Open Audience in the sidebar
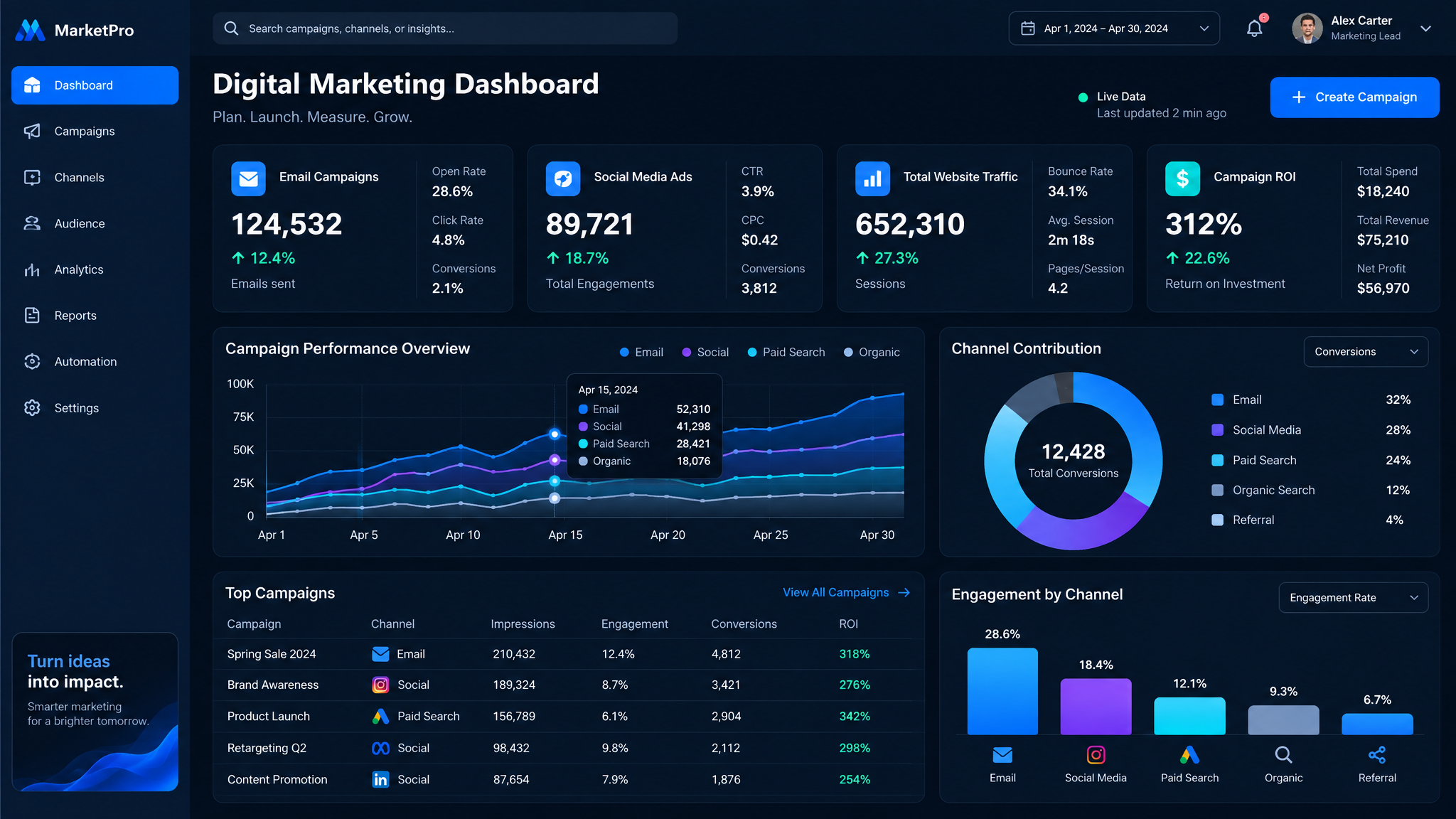1456x819 pixels. click(x=95, y=223)
